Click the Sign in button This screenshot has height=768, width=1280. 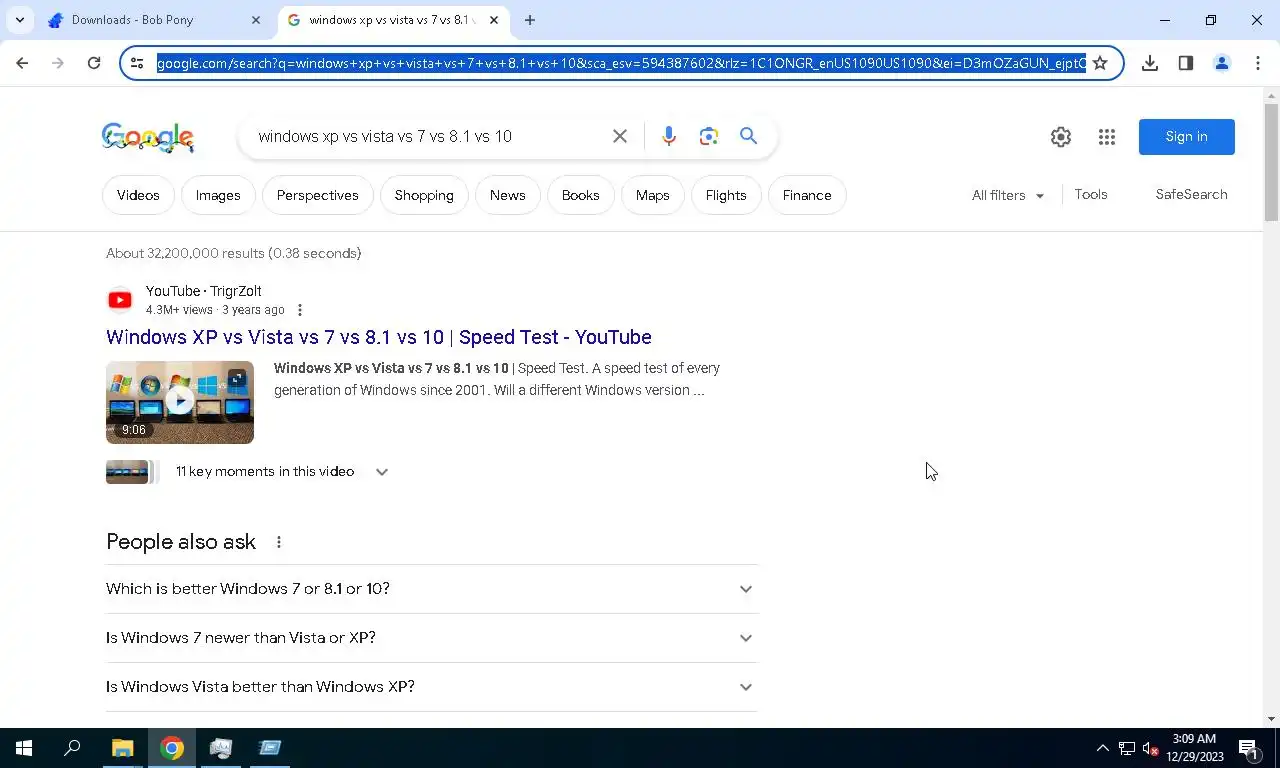(1187, 137)
